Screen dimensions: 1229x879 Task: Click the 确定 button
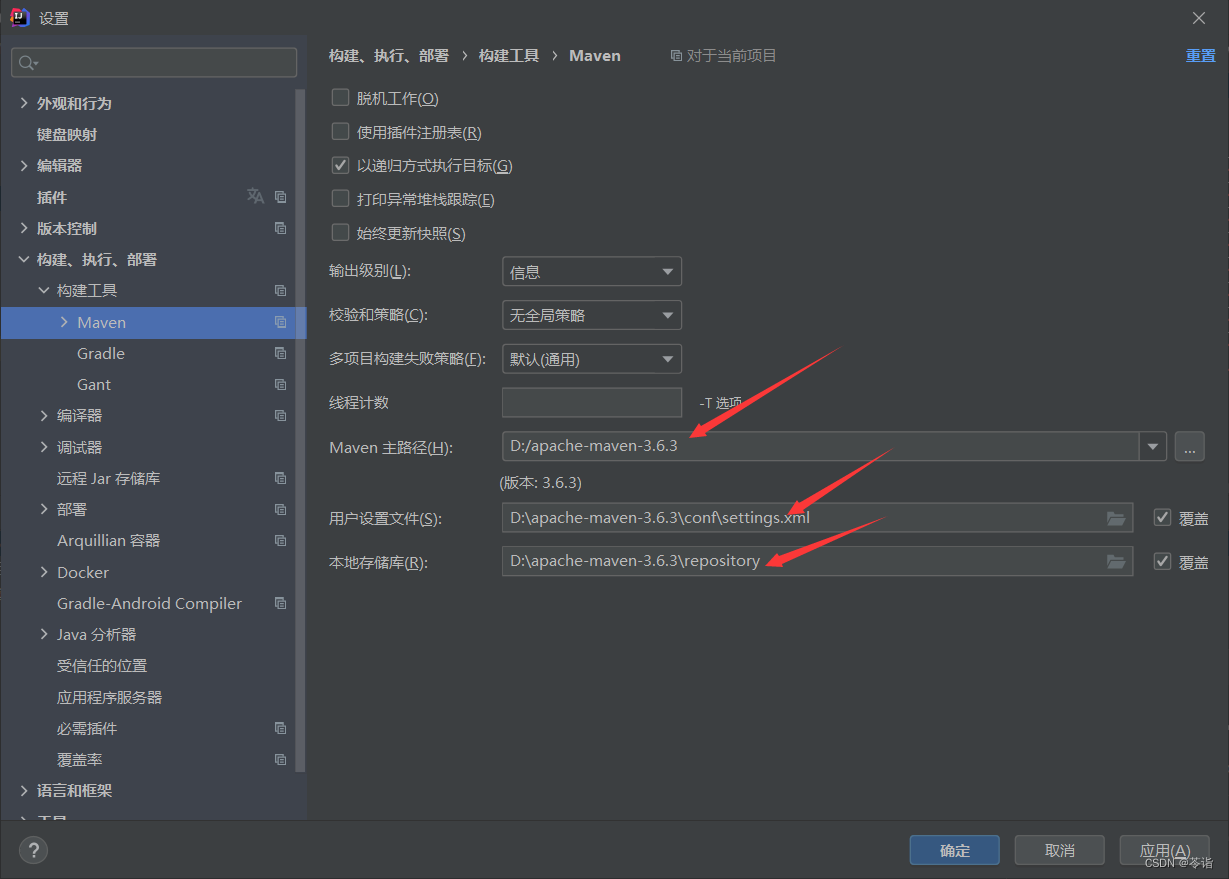(x=955, y=850)
